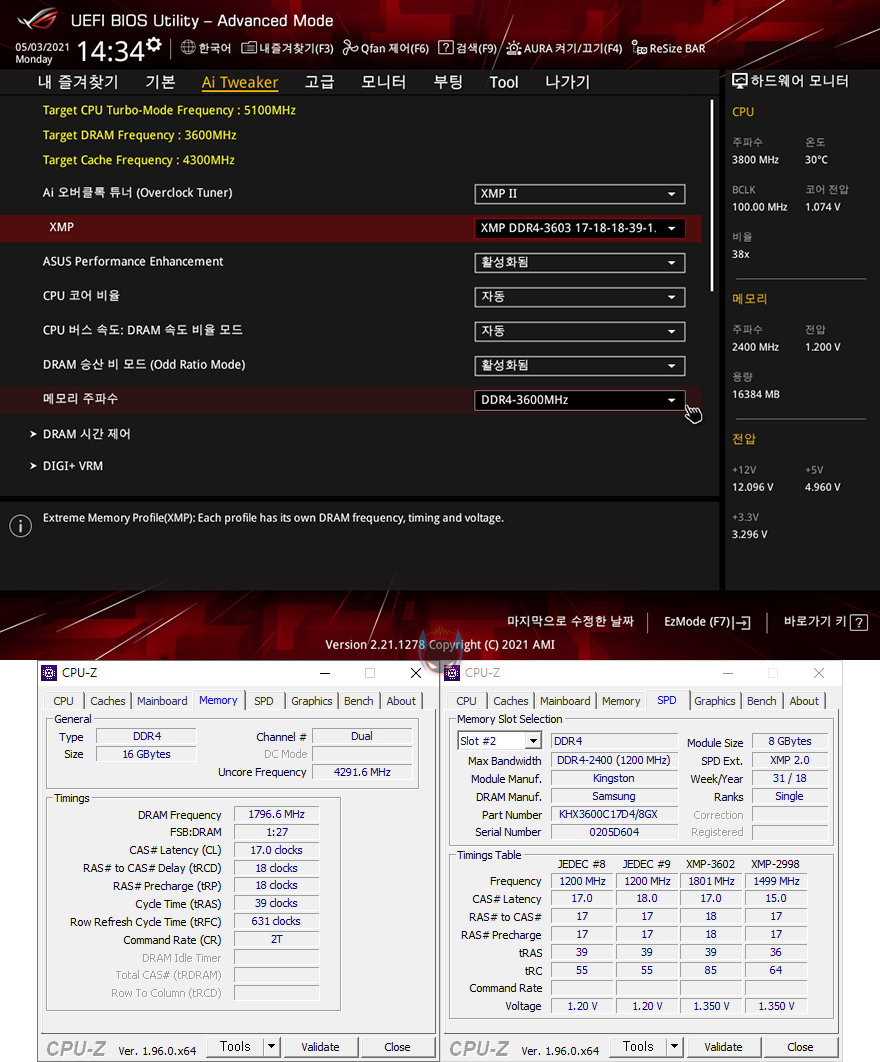
Task: Click Validate in left CPU-Z
Action: [320, 1047]
